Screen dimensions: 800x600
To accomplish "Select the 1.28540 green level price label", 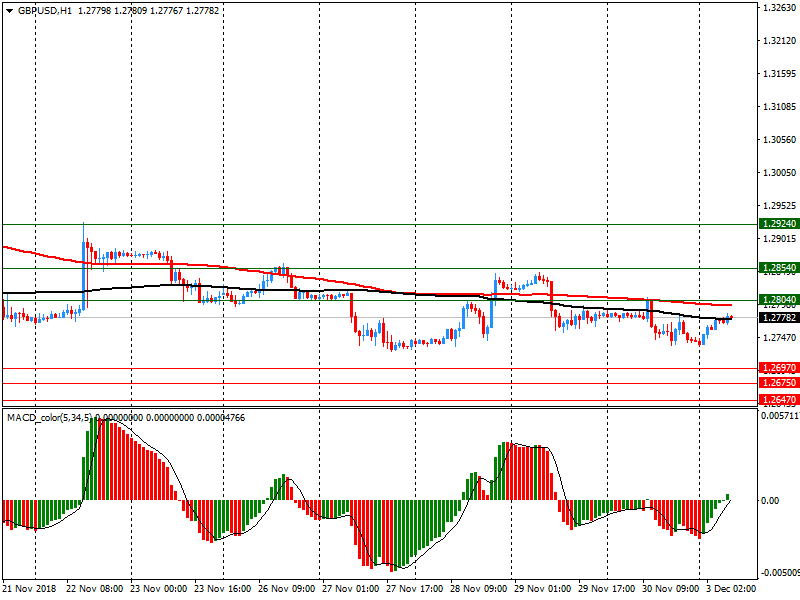I will pyautogui.click(x=778, y=268).
